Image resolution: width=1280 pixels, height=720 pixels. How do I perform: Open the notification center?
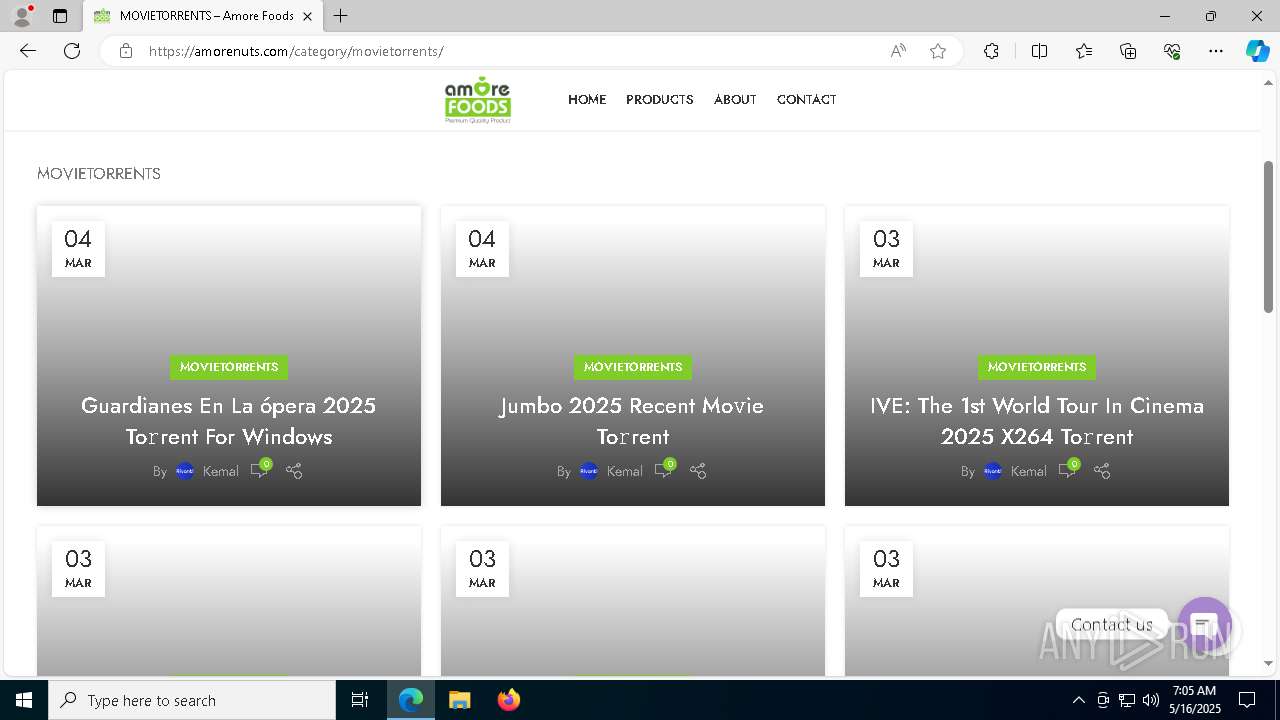coord(1247,700)
